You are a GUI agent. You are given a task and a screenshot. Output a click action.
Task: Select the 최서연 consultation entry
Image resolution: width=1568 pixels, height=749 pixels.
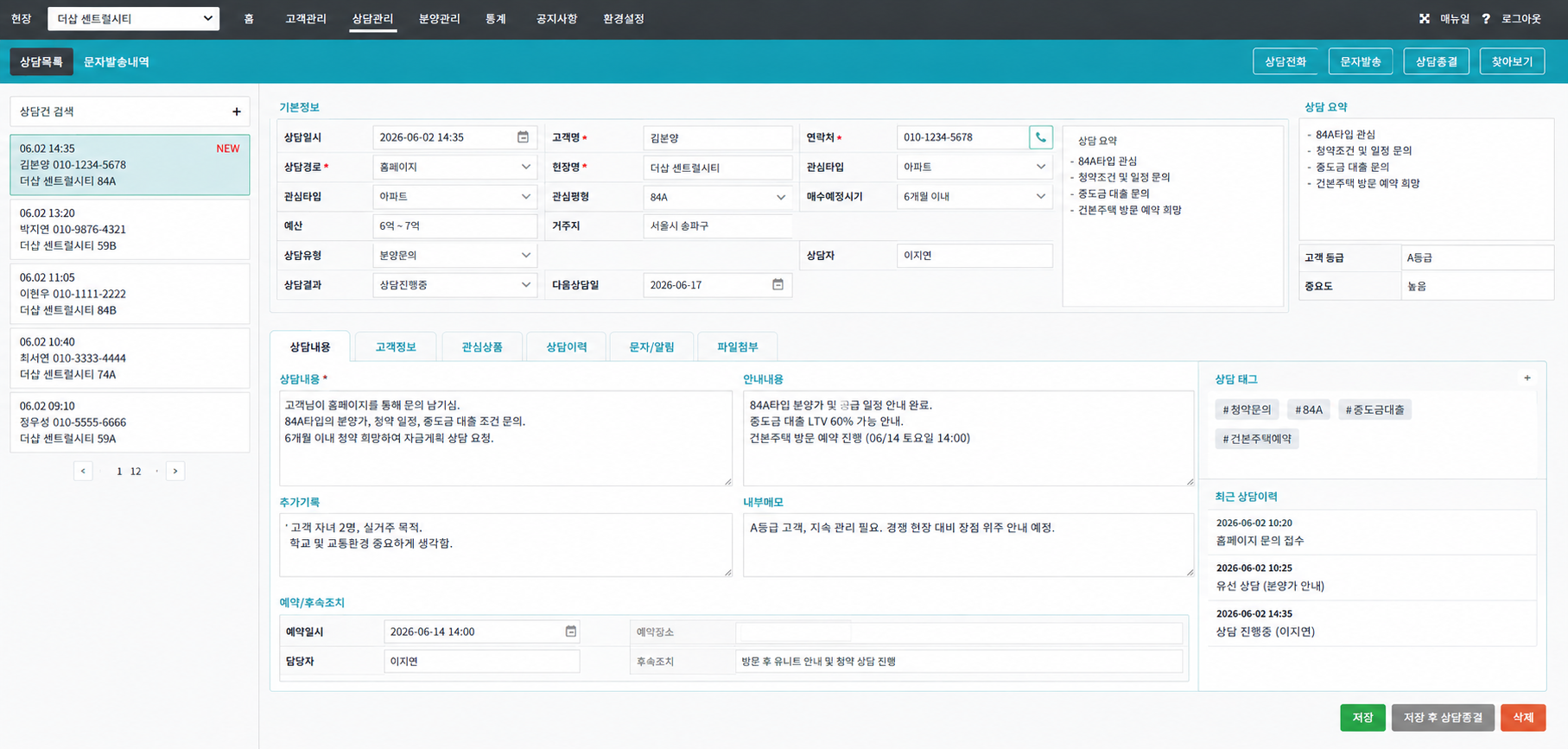point(130,358)
